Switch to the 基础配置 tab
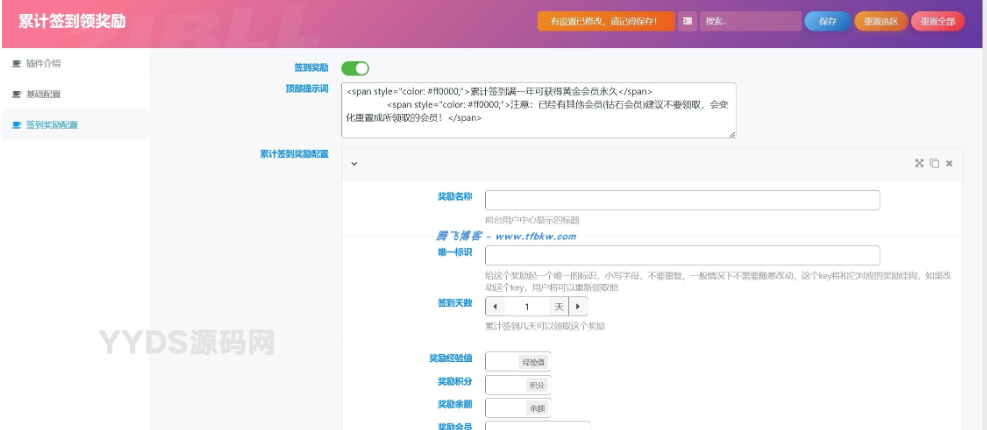This screenshot has height=430, width=987. point(43,94)
